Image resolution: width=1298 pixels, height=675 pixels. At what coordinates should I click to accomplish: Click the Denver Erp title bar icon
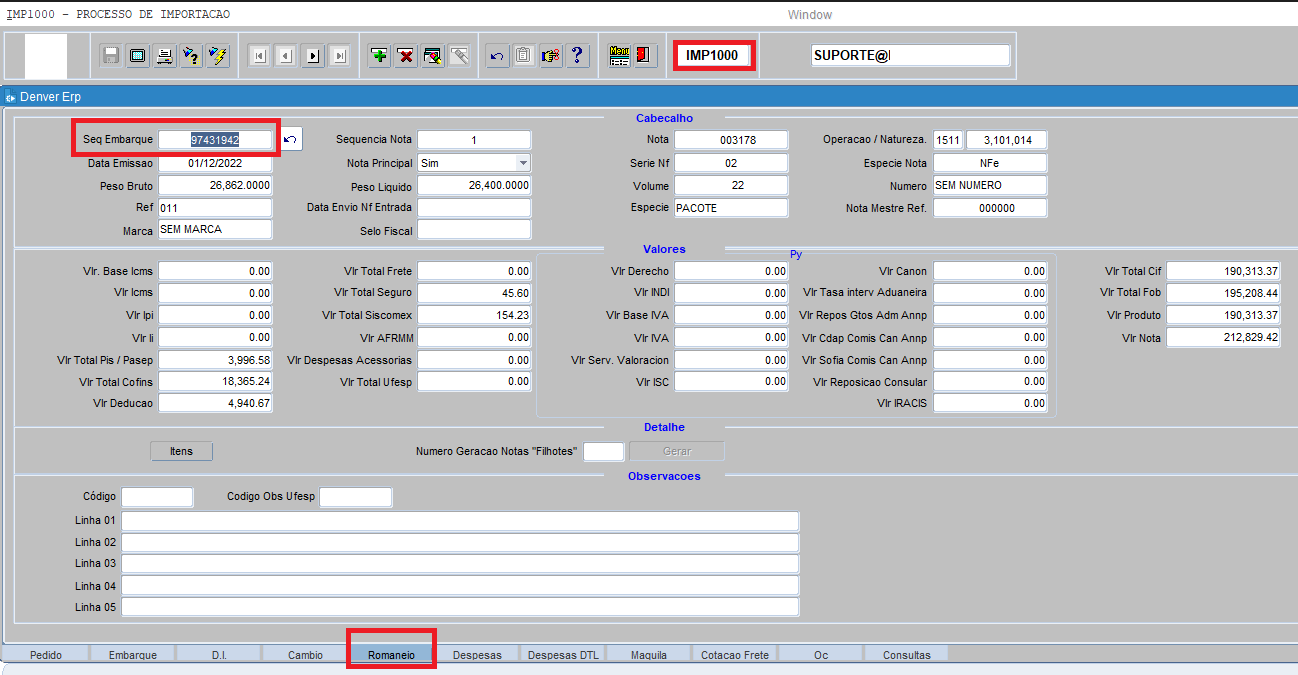pyautogui.click(x=11, y=97)
